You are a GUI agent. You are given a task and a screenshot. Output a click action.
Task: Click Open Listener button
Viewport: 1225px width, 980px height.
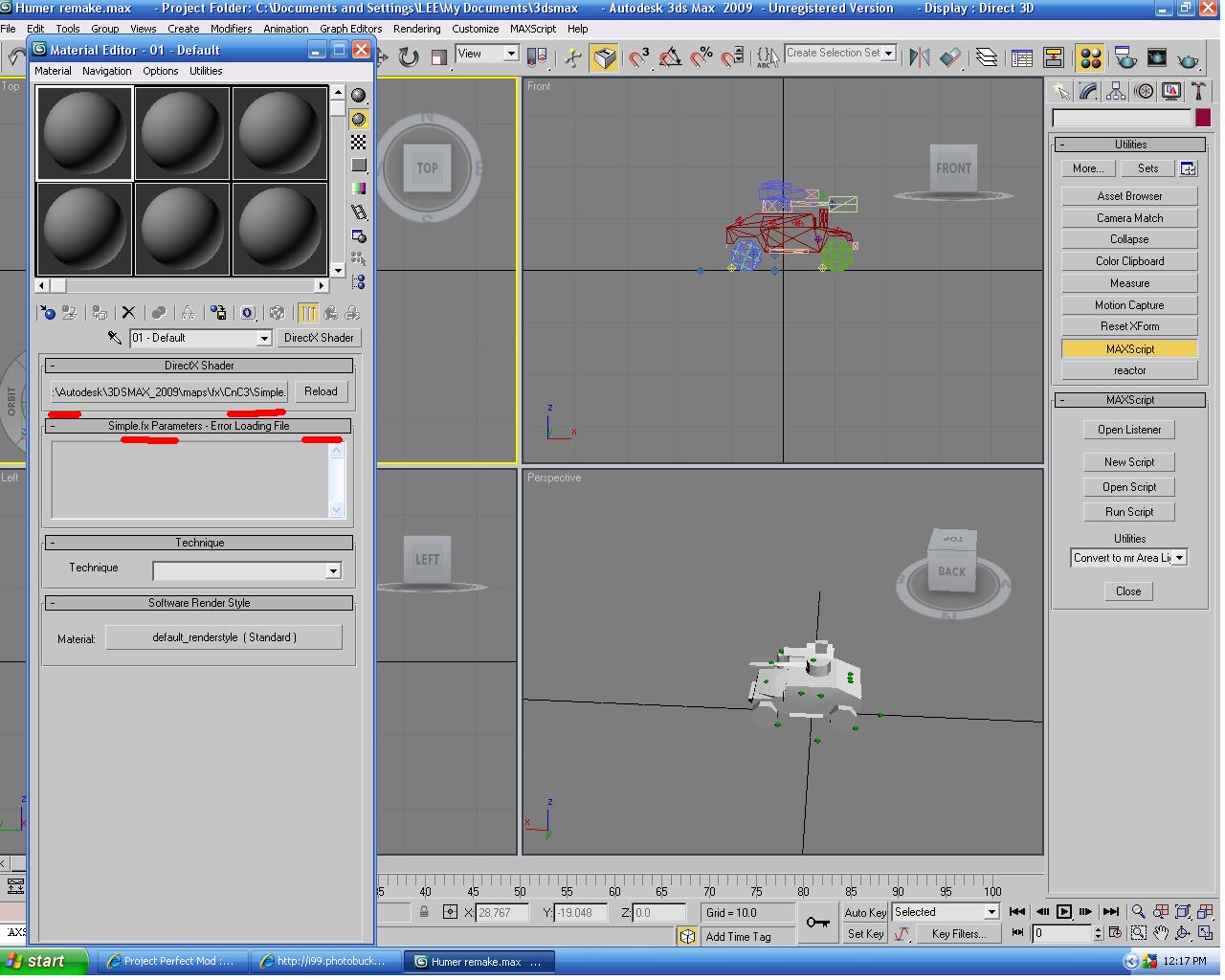point(1129,430)
